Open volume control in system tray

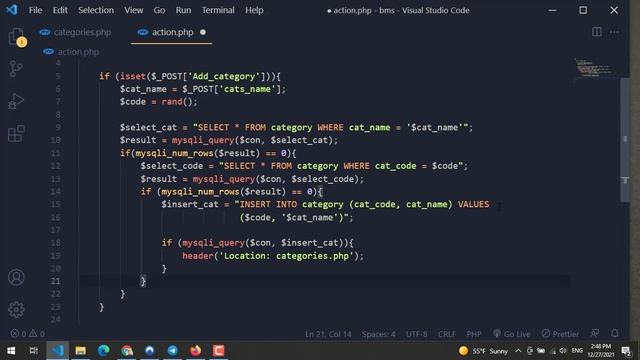[x=563, y=351]
